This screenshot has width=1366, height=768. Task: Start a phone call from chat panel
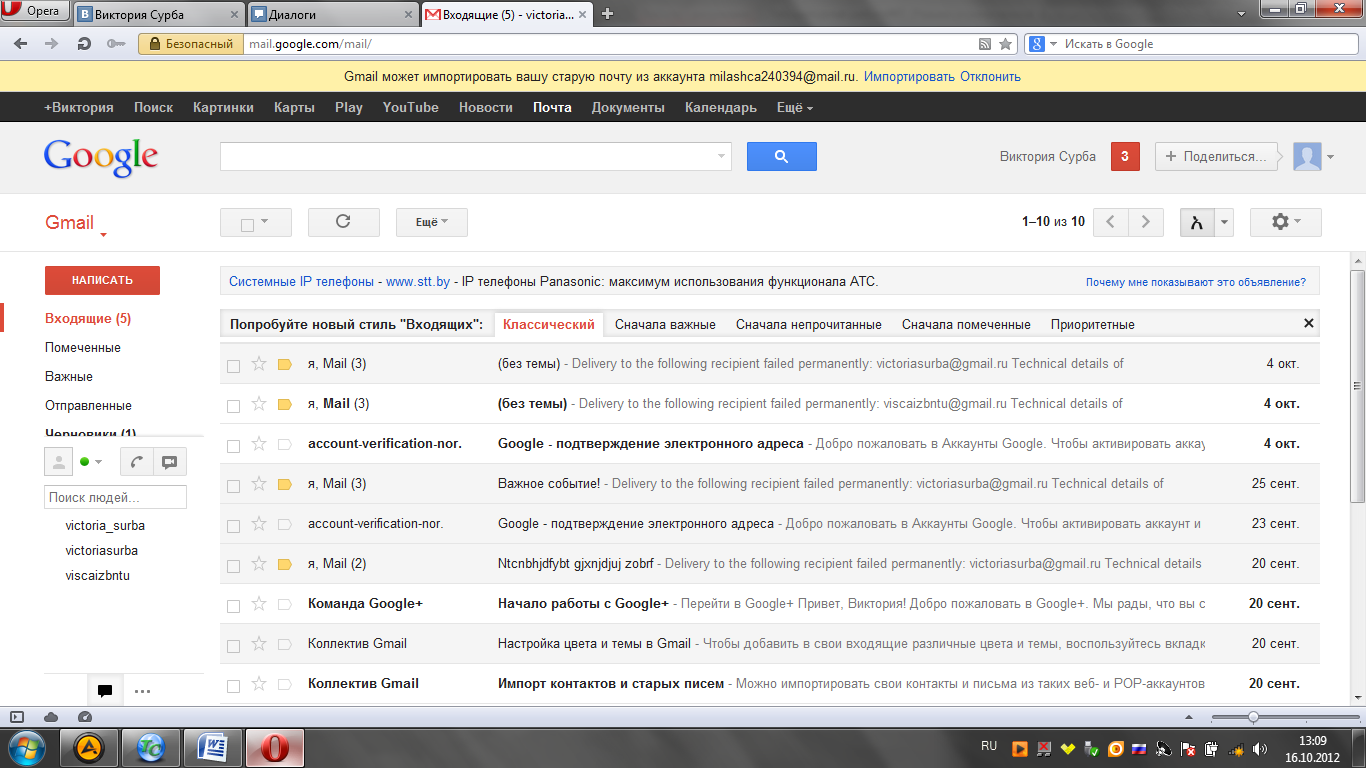click(x=136, y=462)
